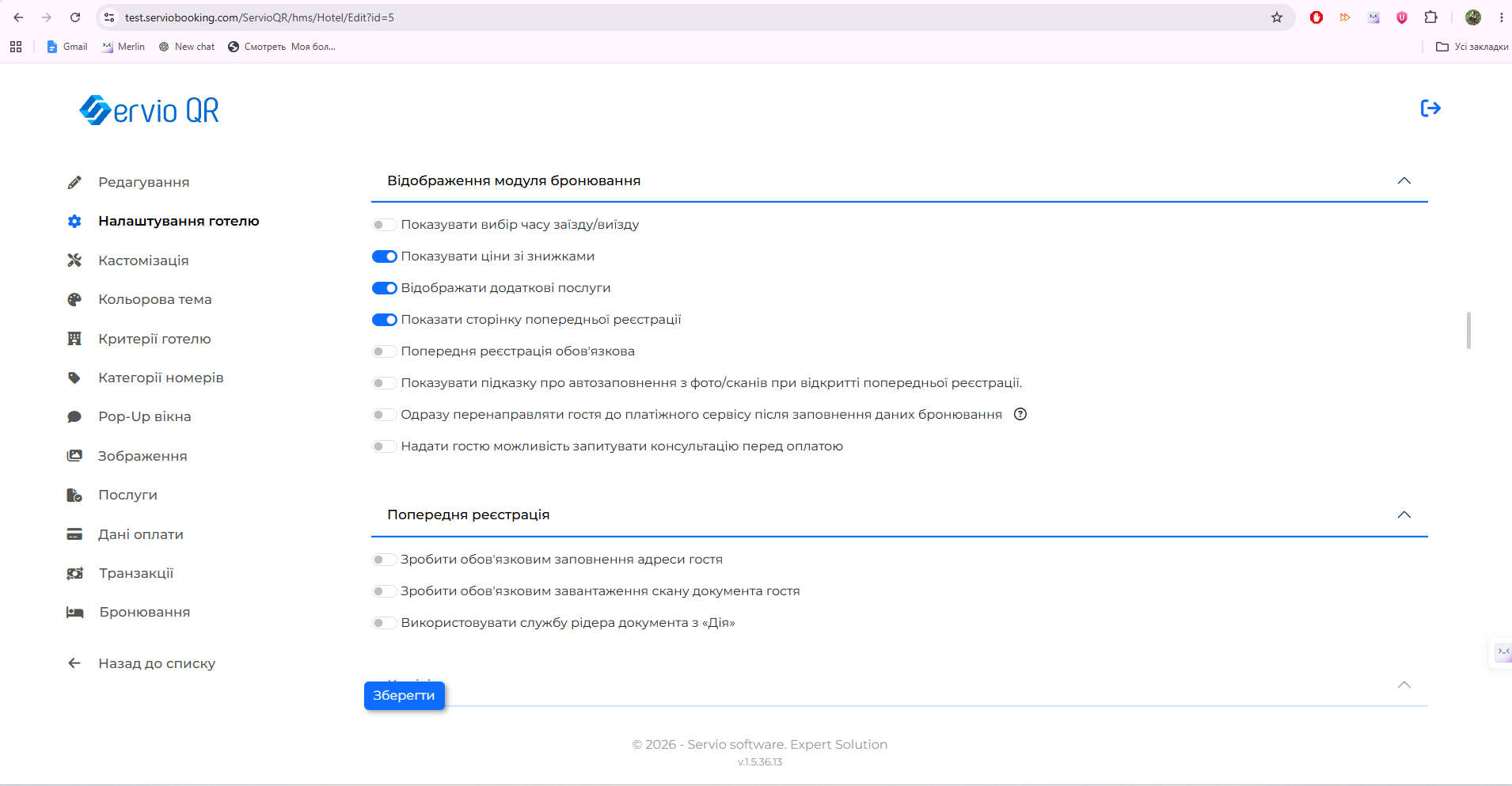This screenshot has height=786, width=1512.
Task: Open the Chrome apps grid icon
Action: point(16,47)
